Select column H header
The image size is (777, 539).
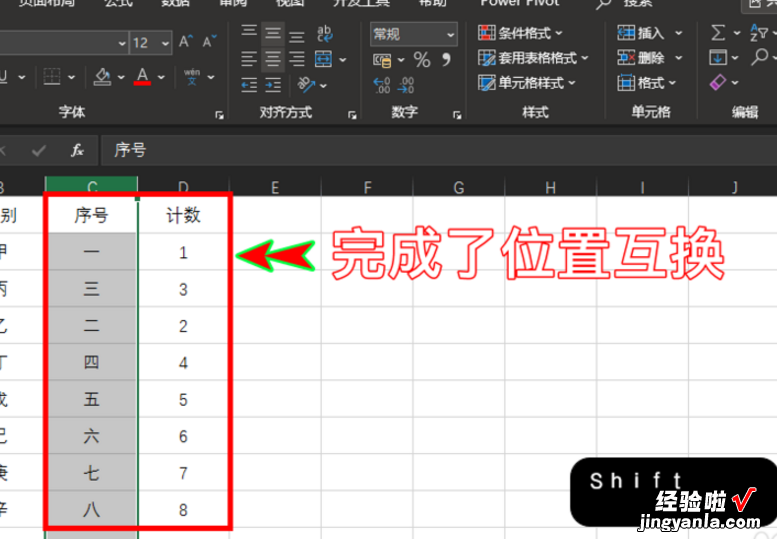coord(551,187)
